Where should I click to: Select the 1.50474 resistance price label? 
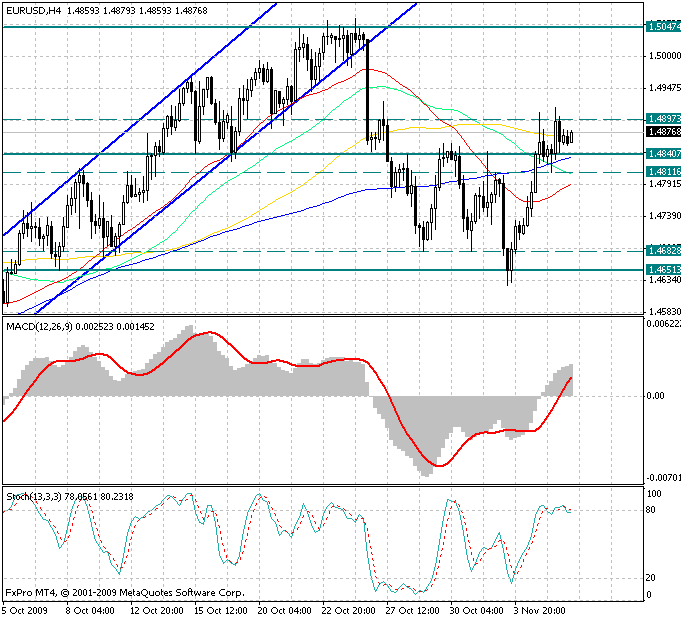click(663, 27)
